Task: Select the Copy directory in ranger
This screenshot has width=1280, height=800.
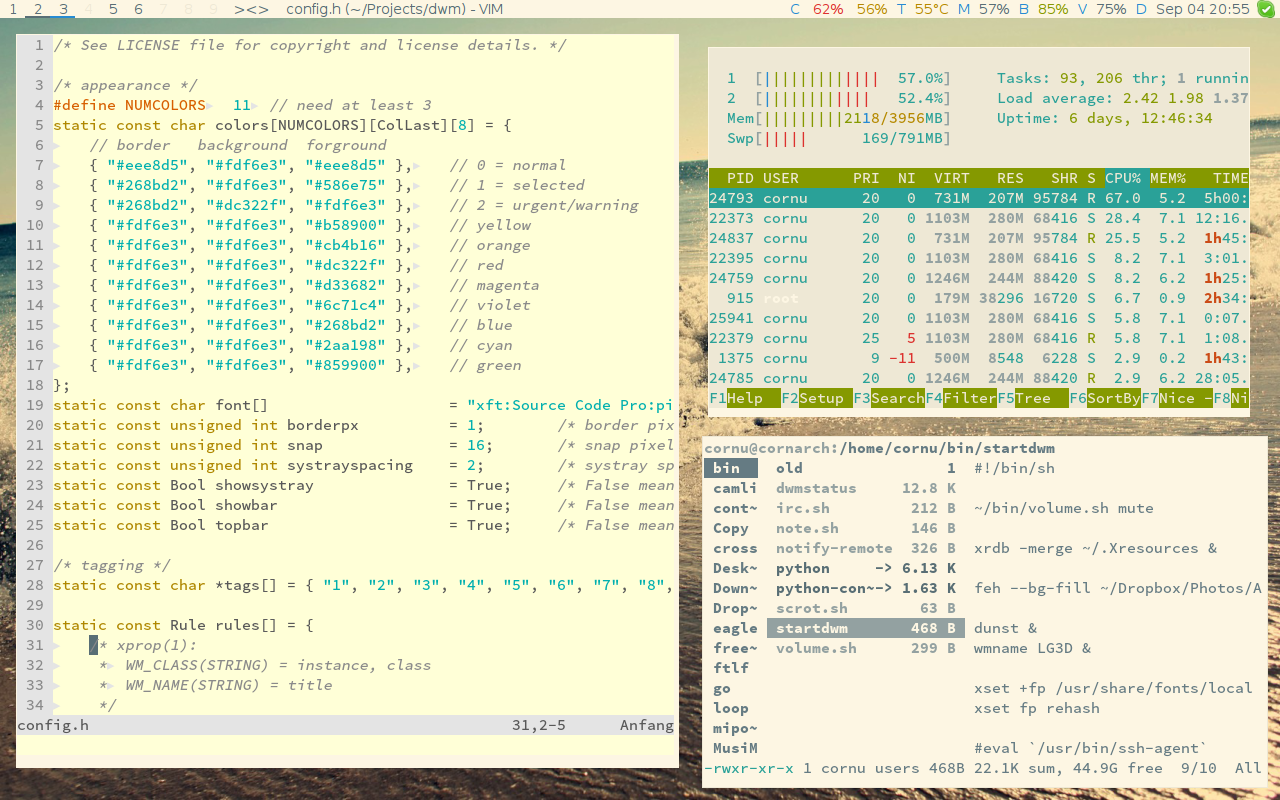Action: 731,528
